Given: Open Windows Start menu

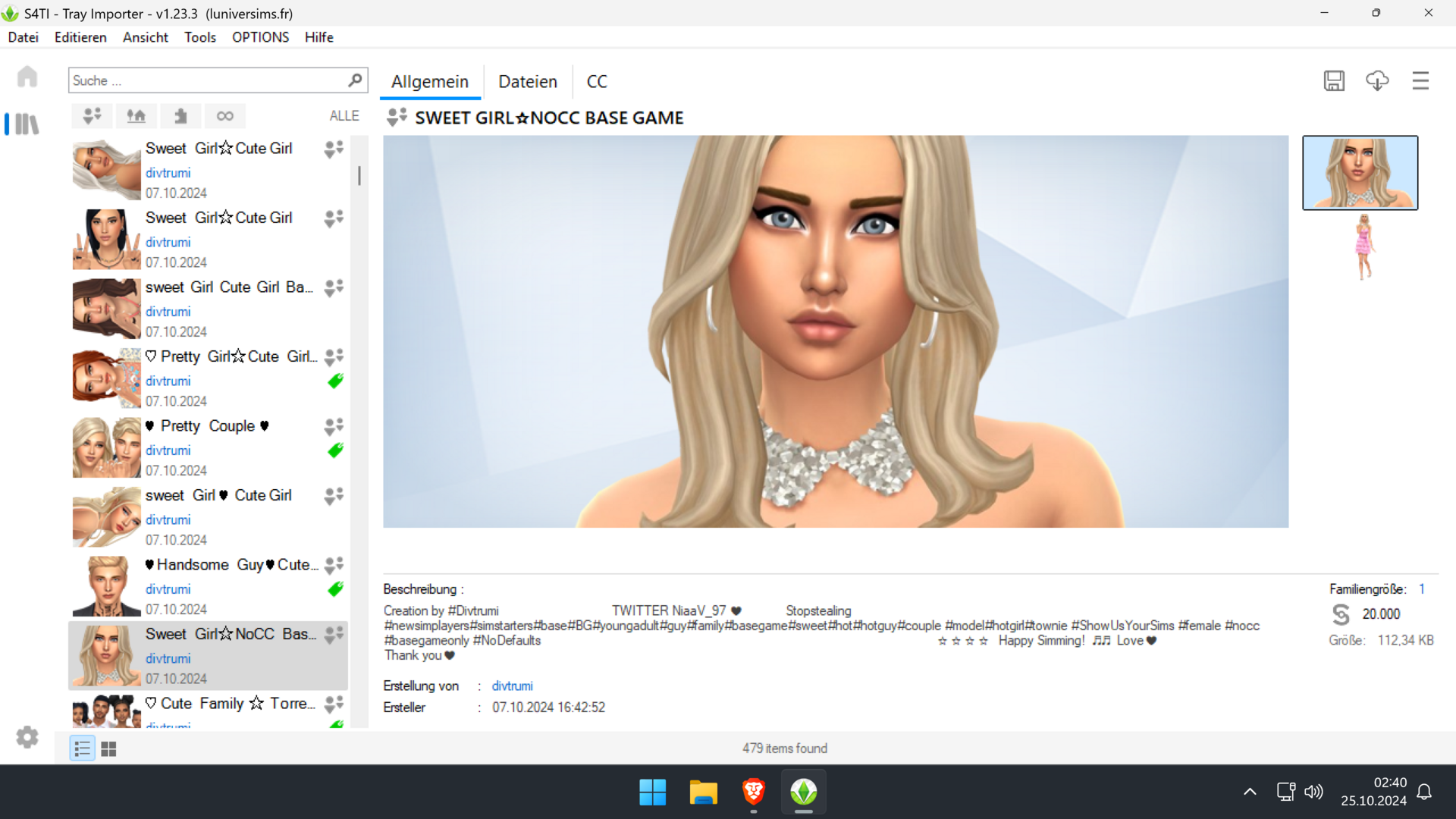Looking at the screenshot, I should 652,792.
